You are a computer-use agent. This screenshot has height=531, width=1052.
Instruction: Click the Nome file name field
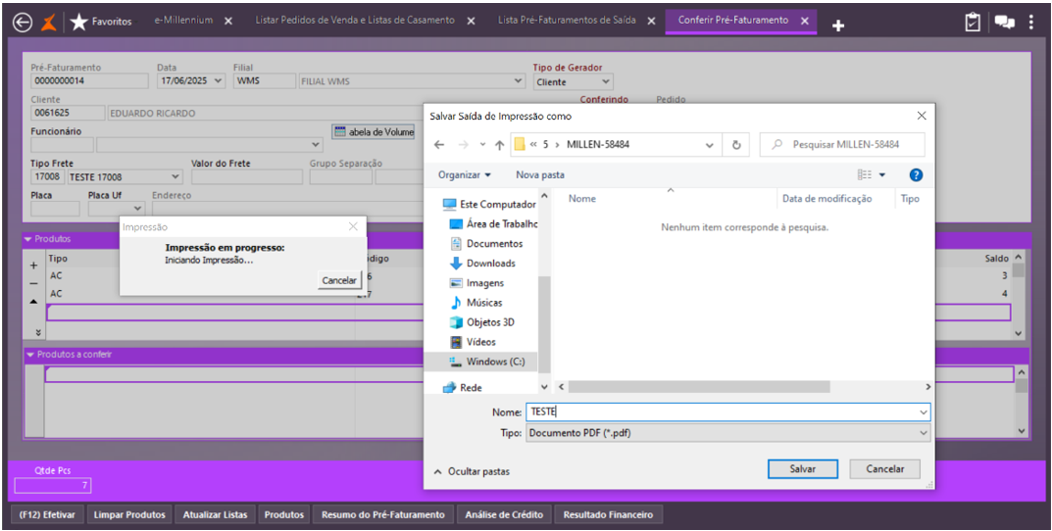pos(728,412)
